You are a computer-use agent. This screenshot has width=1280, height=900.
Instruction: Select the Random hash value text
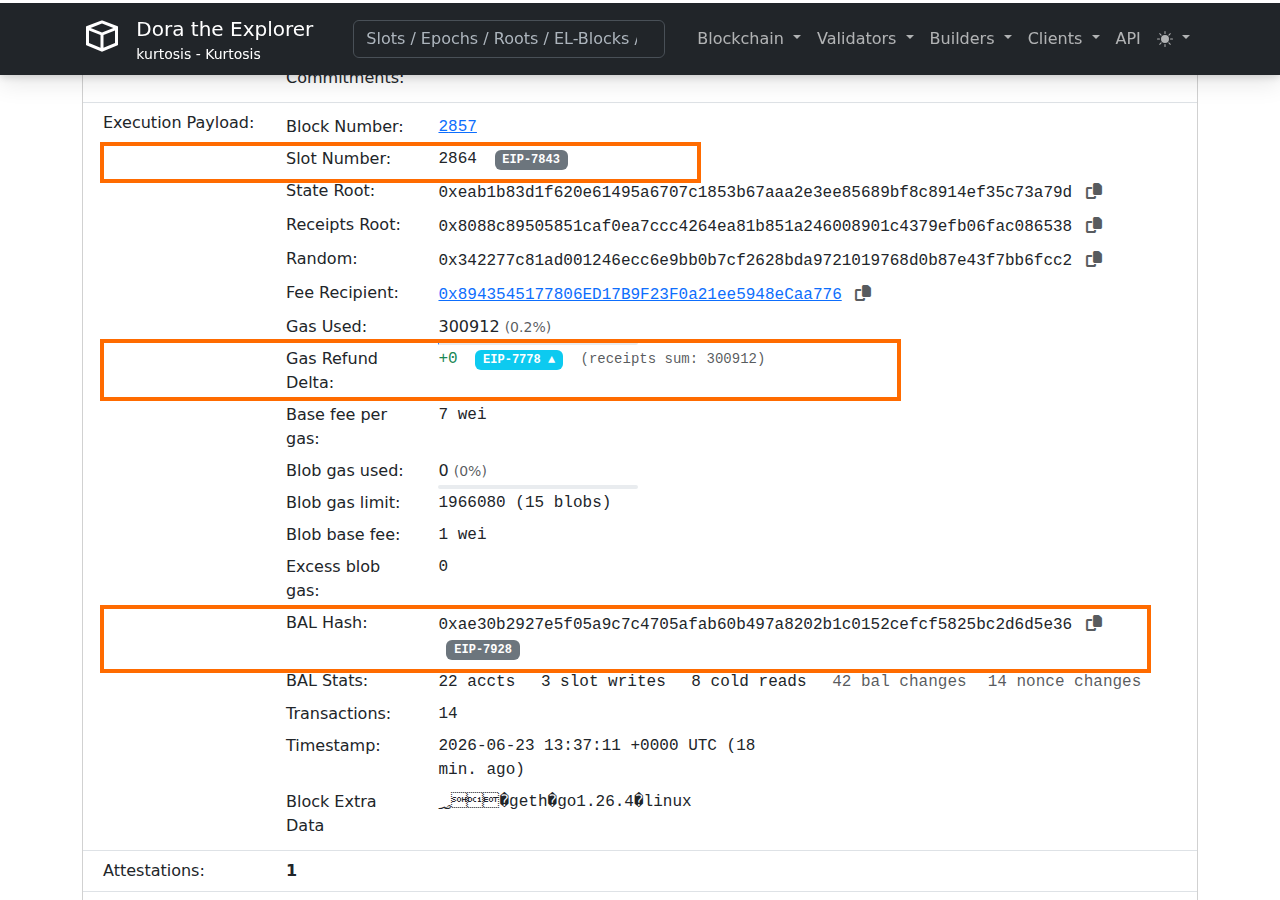[x=755, y=260]
